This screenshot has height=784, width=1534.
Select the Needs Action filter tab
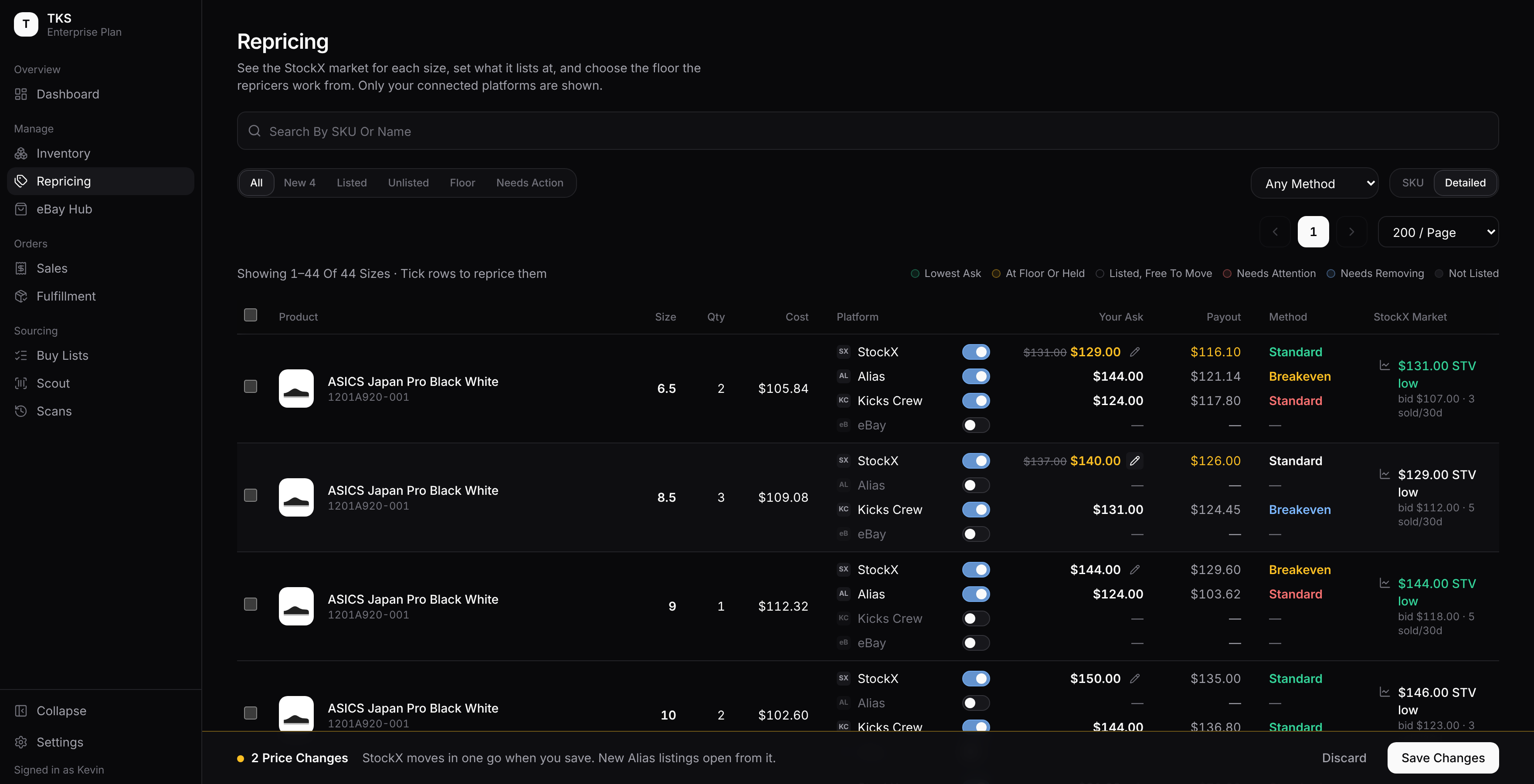pyautogui.click(x=529, y=183)
